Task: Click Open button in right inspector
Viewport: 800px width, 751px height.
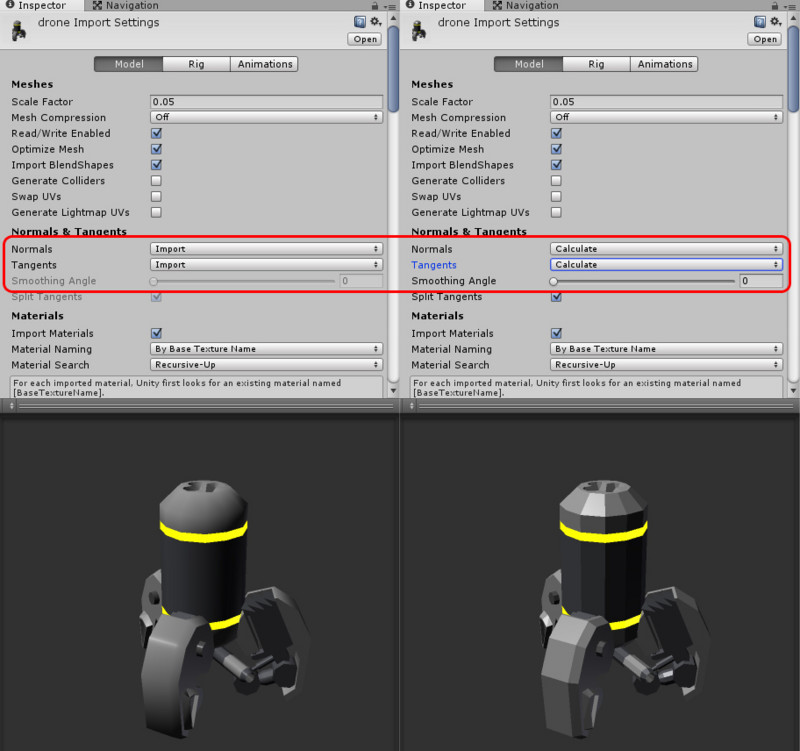Action: pyautogui.click(x=765, y=39)
